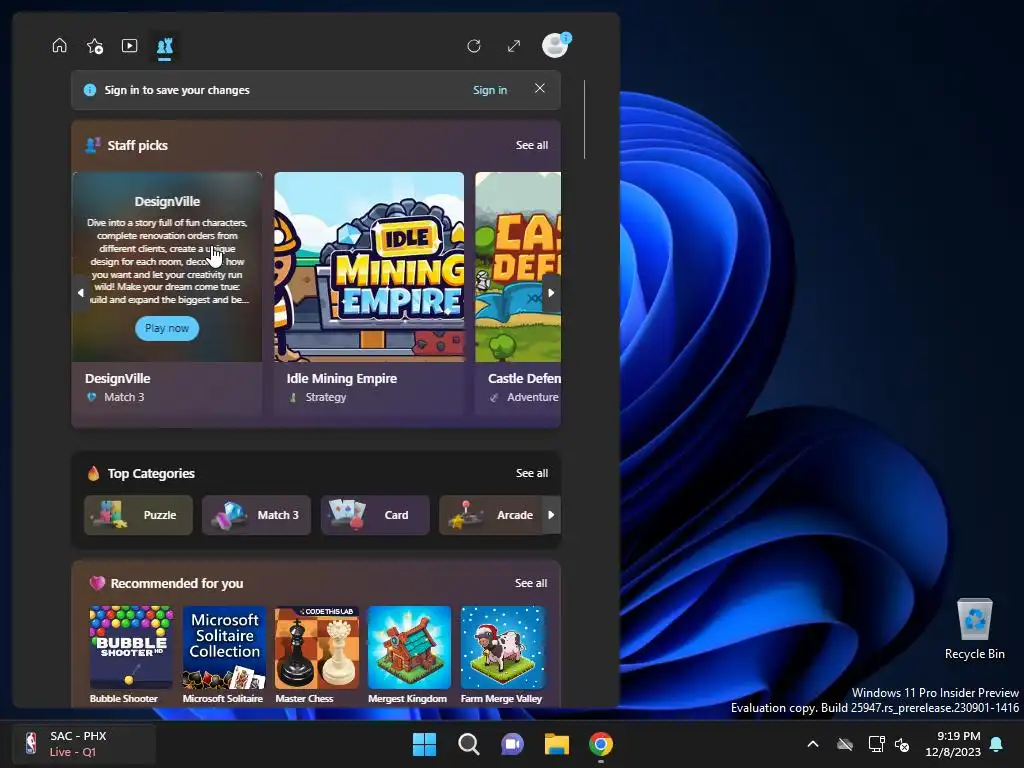
Task: Open the favorites star tab
Action: (x=95, y=46)
